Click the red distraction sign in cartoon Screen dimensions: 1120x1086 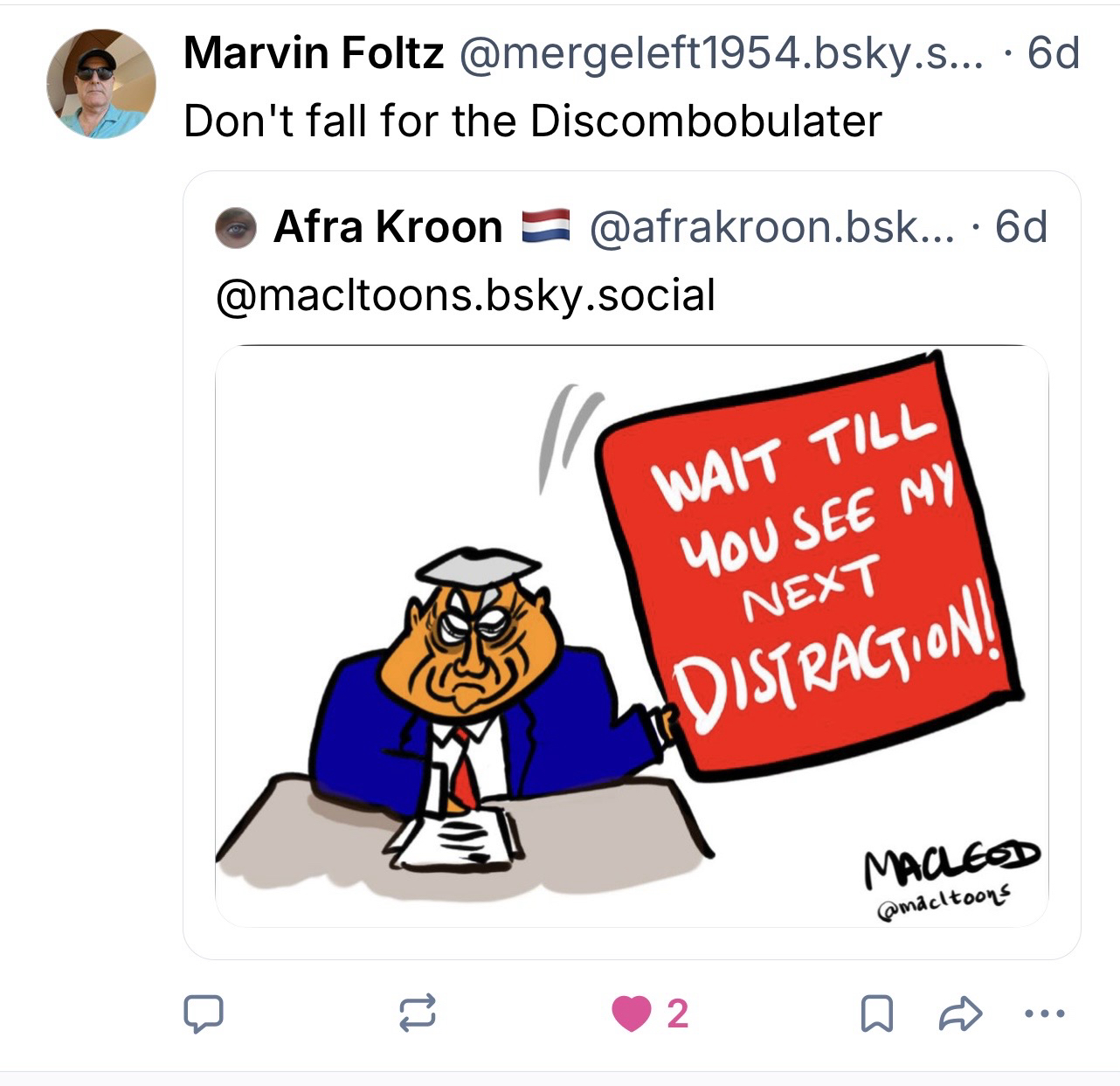click(x=808, y=564)
